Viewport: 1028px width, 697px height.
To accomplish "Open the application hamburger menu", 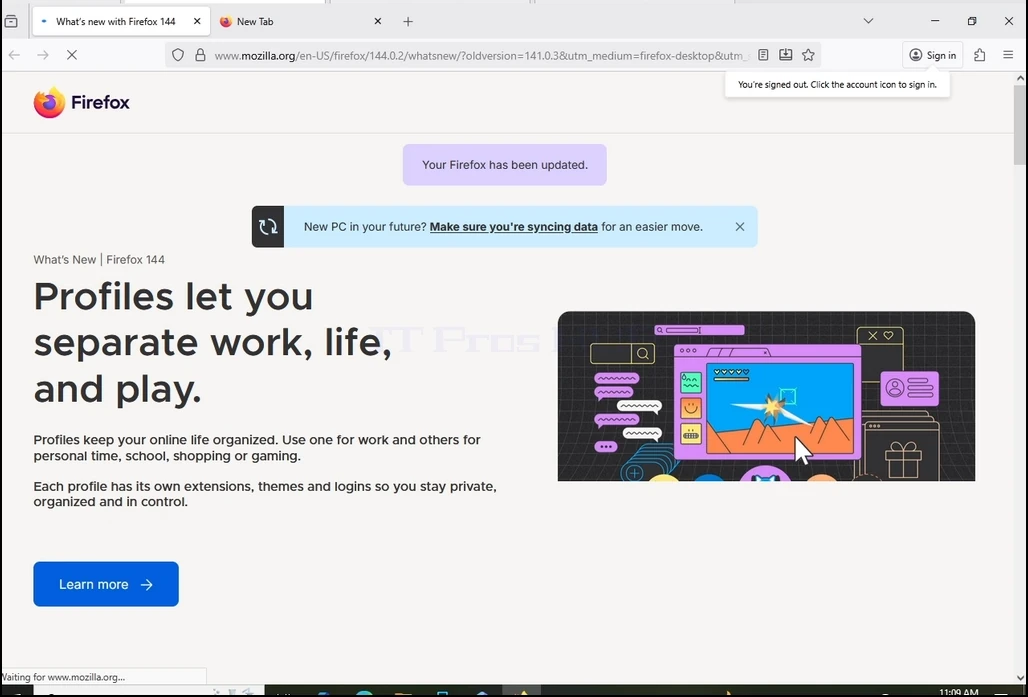I will point(1008,55).
